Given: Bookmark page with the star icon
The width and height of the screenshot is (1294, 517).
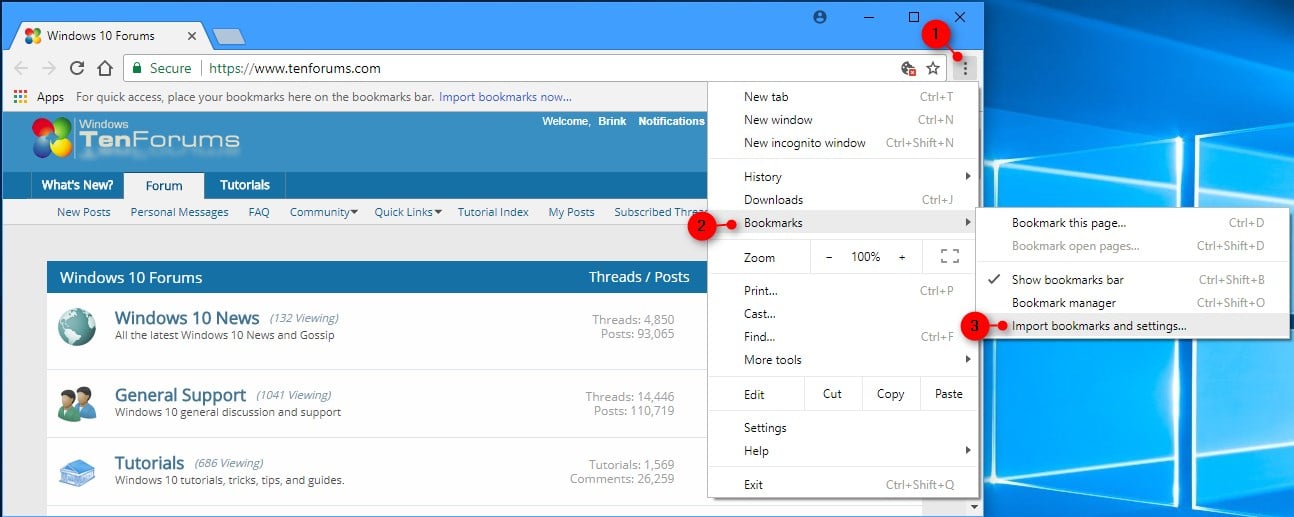Looking at the screenshot, I should [x=933, y=68].
